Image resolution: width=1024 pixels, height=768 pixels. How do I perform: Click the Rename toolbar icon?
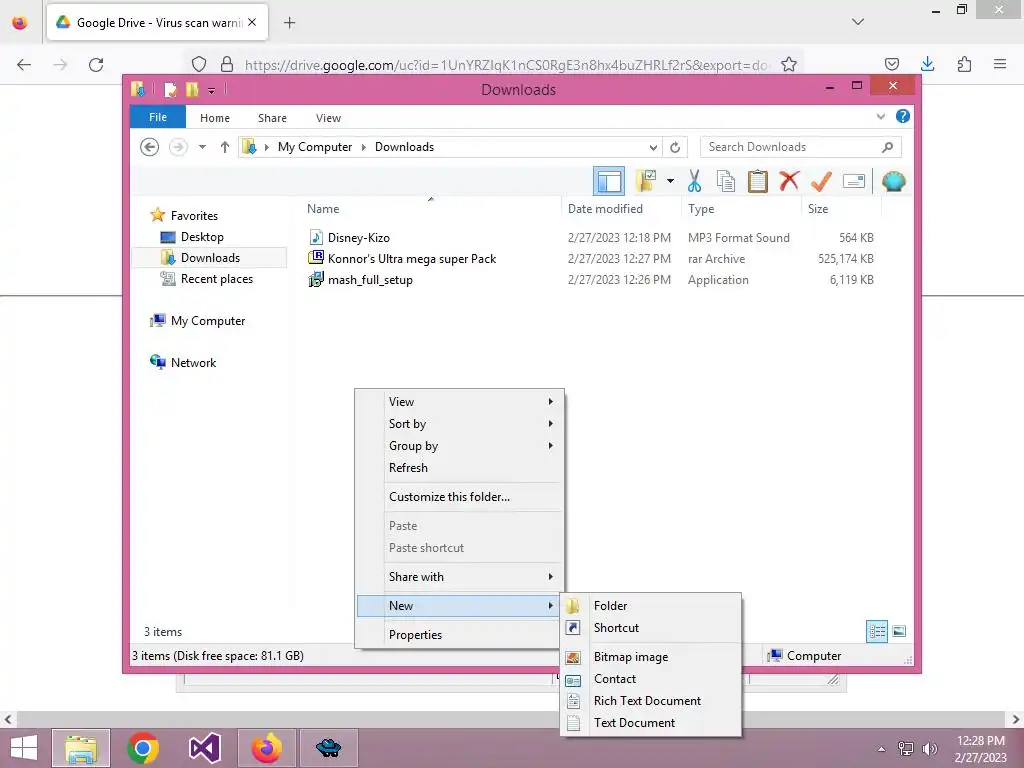[x=854, y=181]
